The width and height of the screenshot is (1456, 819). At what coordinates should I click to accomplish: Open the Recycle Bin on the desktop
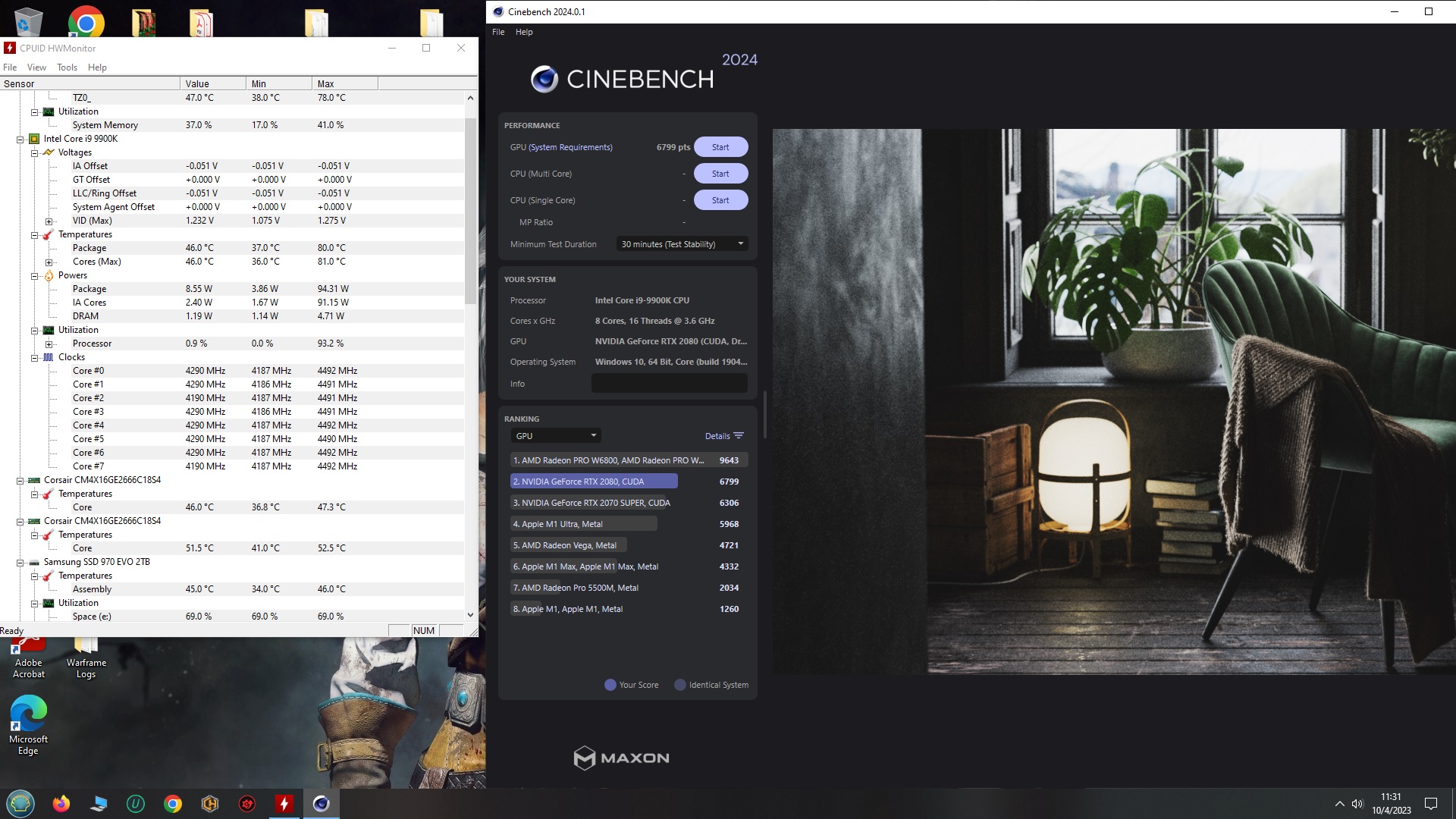point(27,21)
